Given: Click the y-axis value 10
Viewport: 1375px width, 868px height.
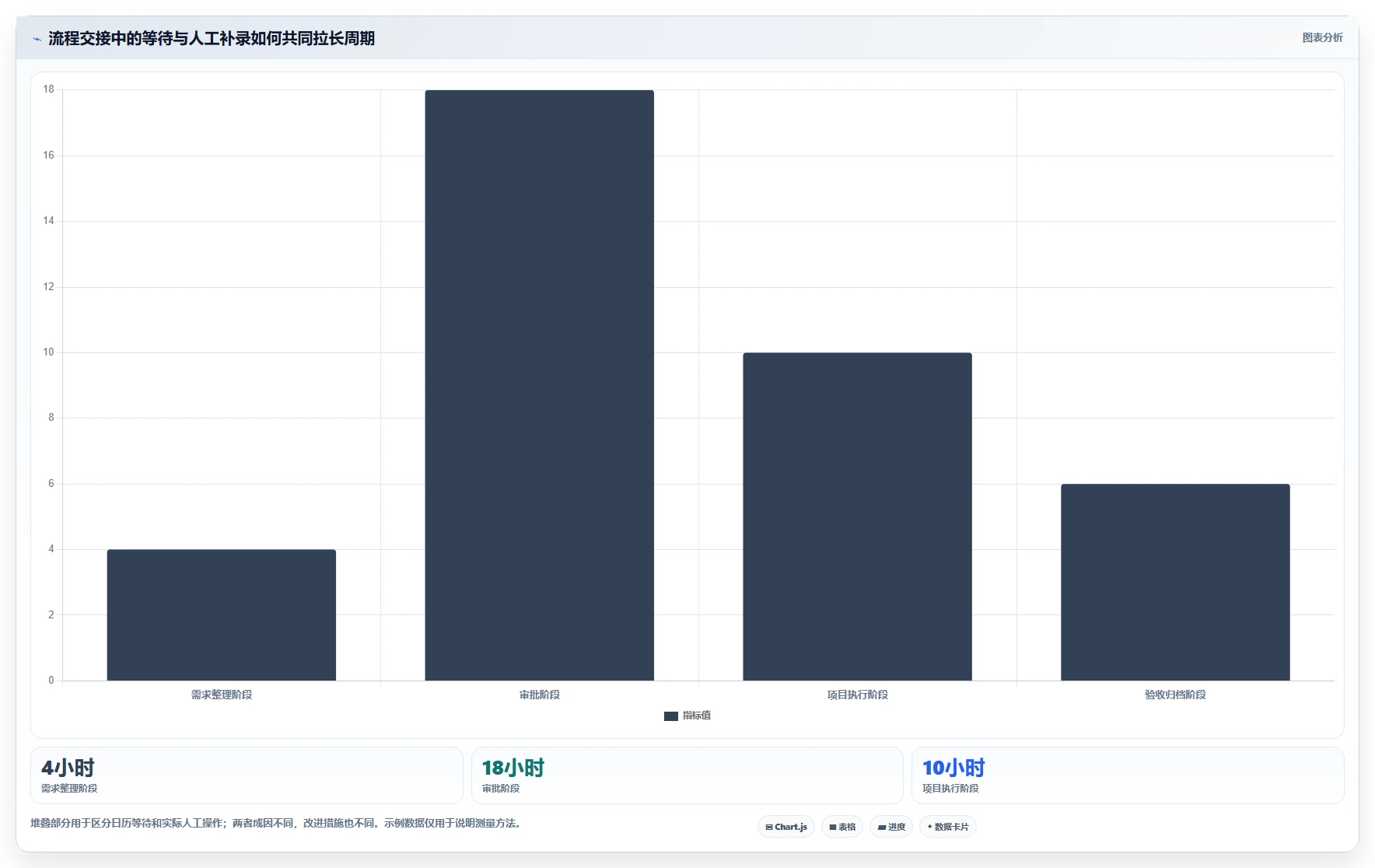Looking at the screenshot, I should pos(49,352).
